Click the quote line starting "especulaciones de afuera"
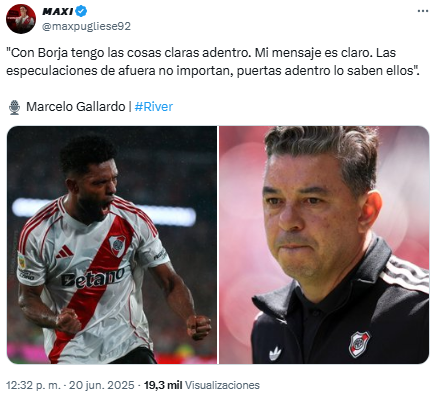The image size is (441, 403). click(213, 71)
